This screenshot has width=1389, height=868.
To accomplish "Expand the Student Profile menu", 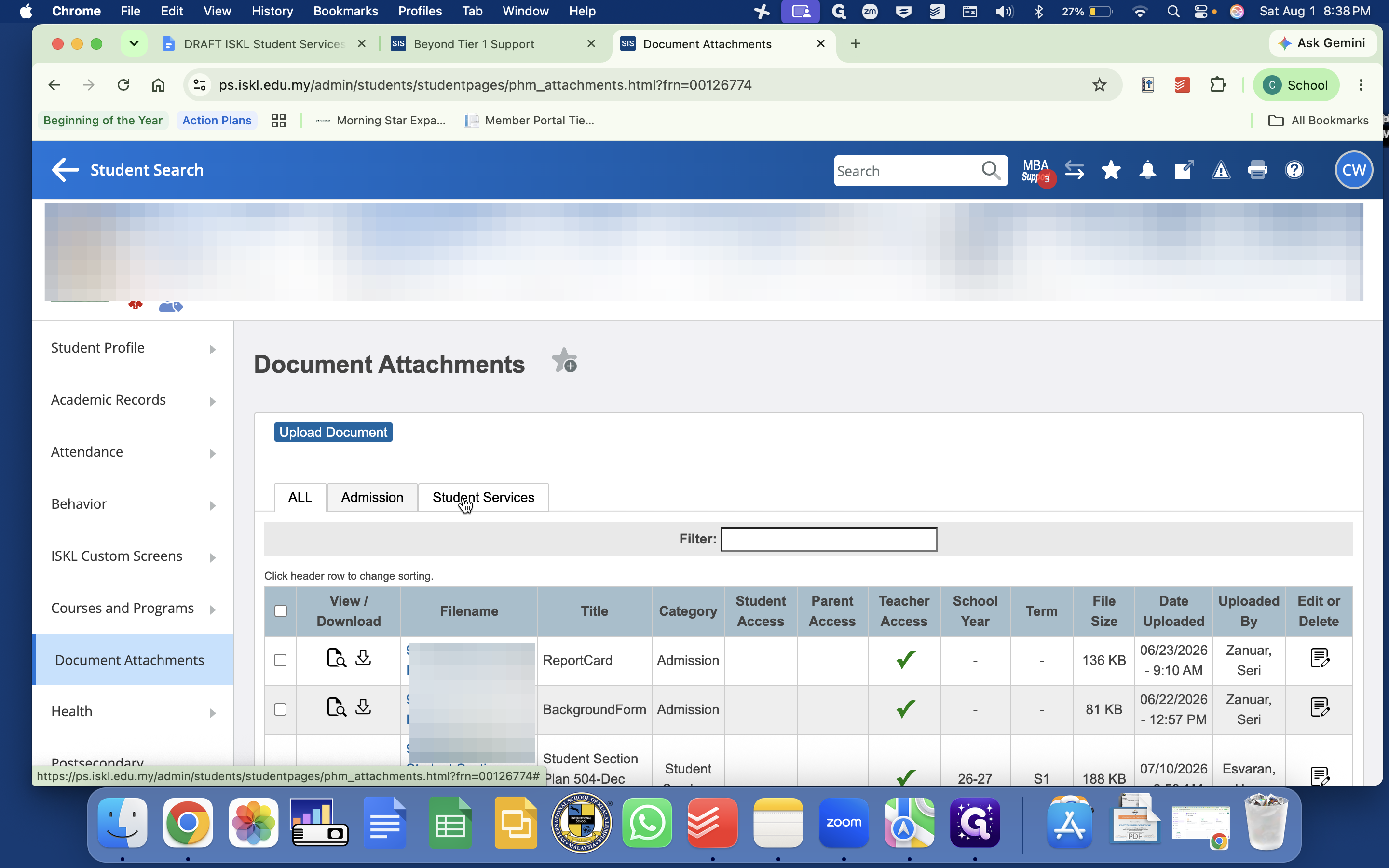I will tap(133, 348).
